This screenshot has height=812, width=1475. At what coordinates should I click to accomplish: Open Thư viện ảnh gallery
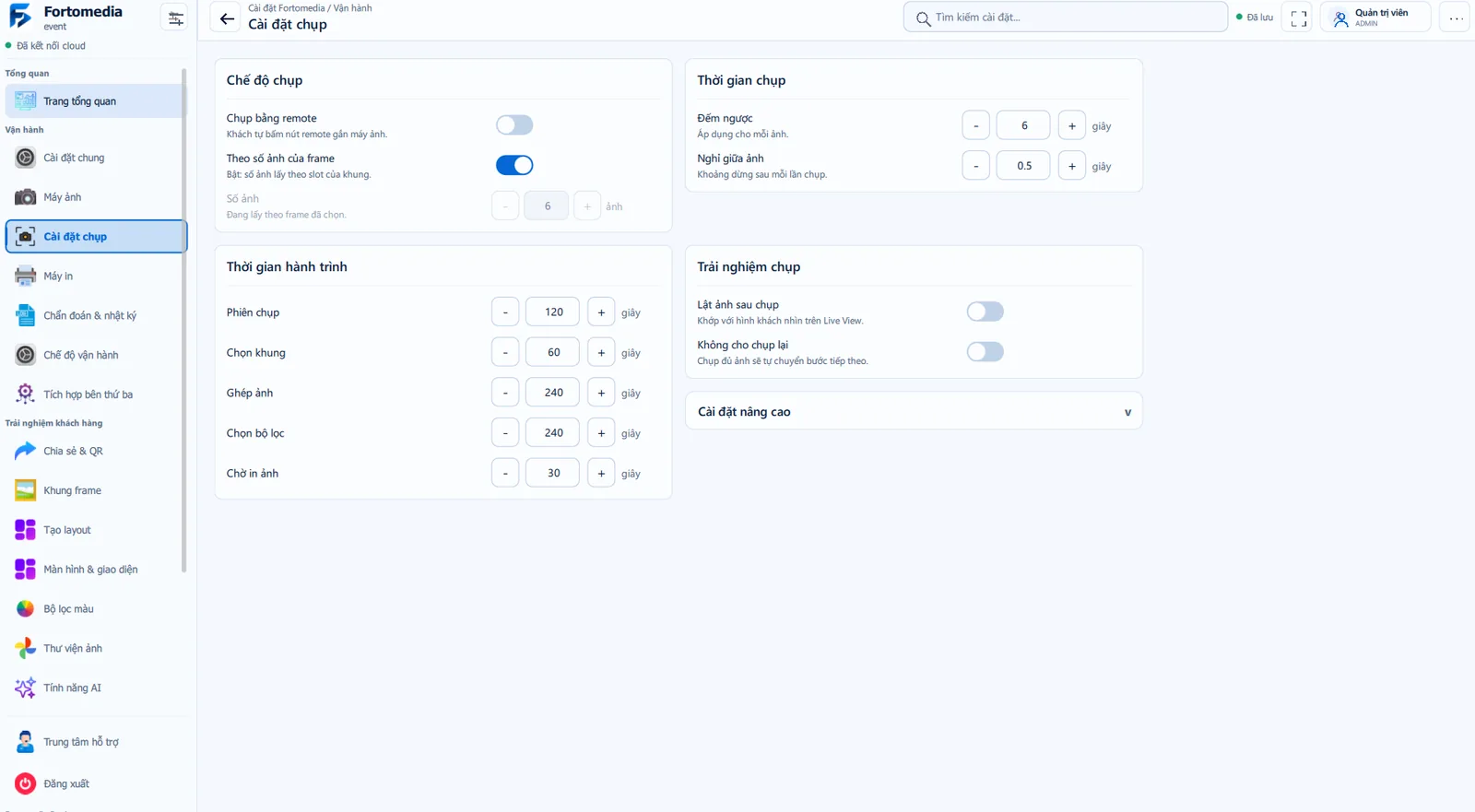pyautogui.click(x=96, y=649)
